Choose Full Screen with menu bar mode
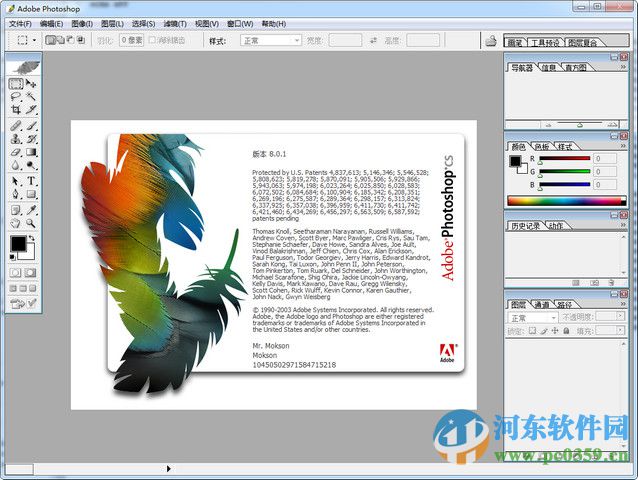 pyautogui.click(x=23, y=288)
